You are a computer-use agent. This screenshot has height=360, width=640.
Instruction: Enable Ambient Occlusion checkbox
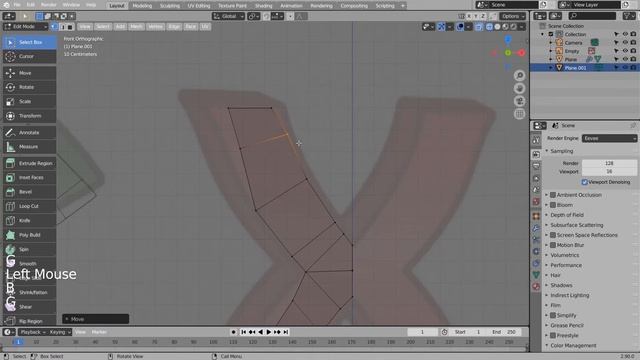[x=553, y=195]
